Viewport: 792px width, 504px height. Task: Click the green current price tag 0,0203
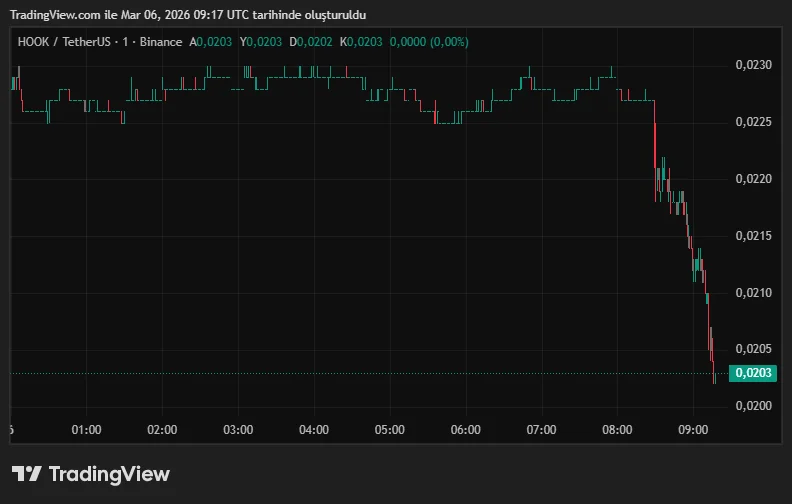click(752, 373)
